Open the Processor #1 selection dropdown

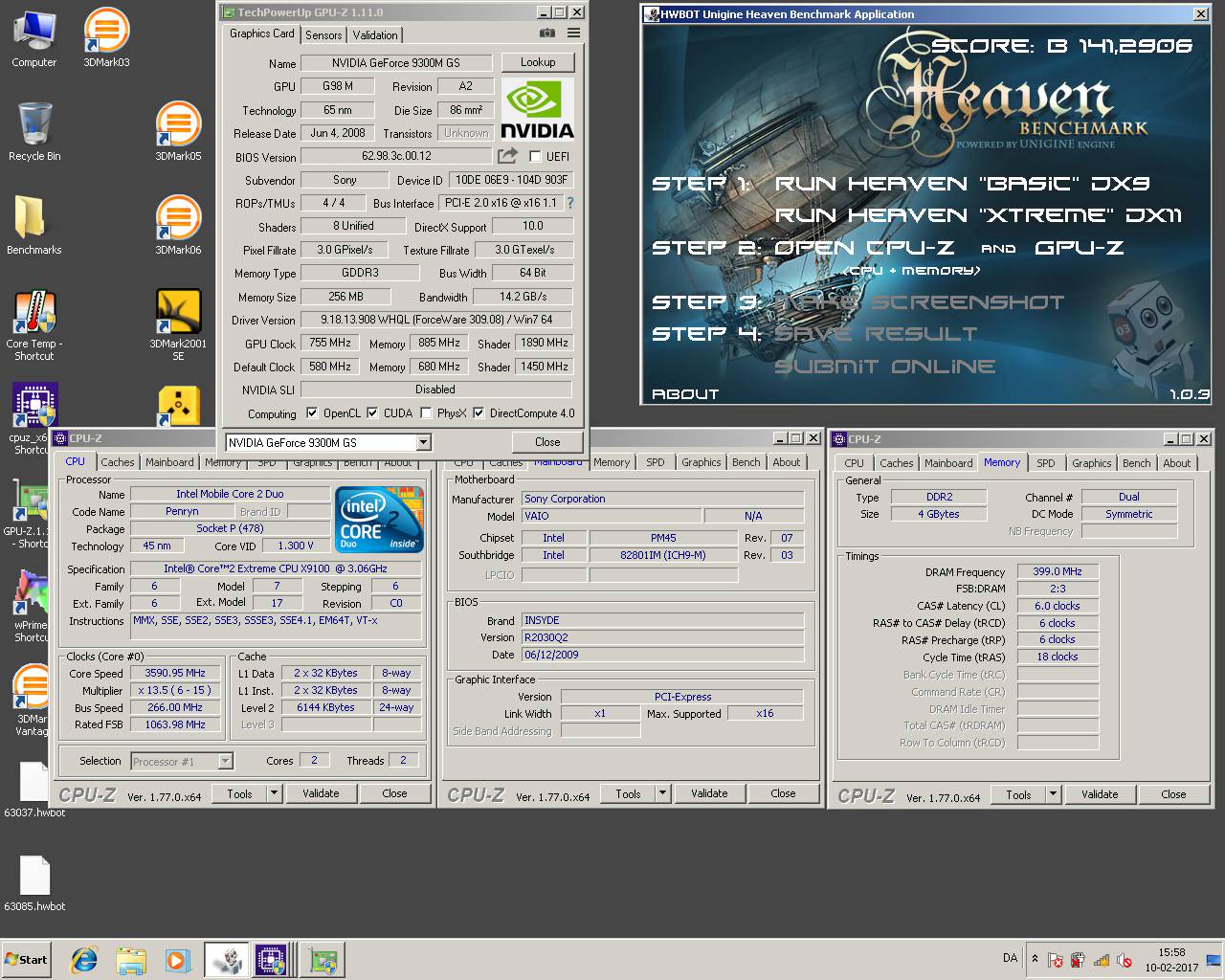click(225, 761)
